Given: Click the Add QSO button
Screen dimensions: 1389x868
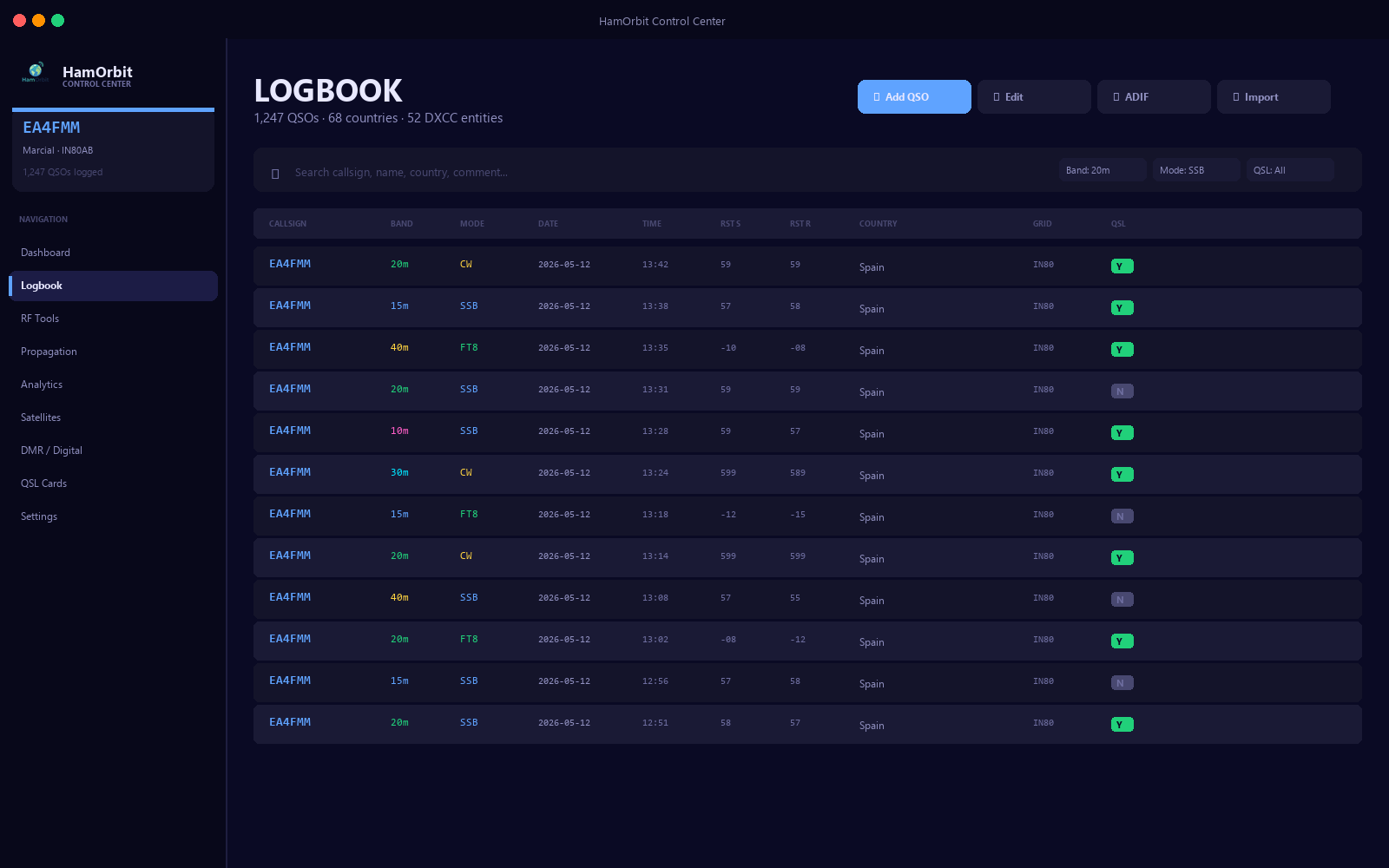Looking at the screenshot, I should (x=914, y=97).
